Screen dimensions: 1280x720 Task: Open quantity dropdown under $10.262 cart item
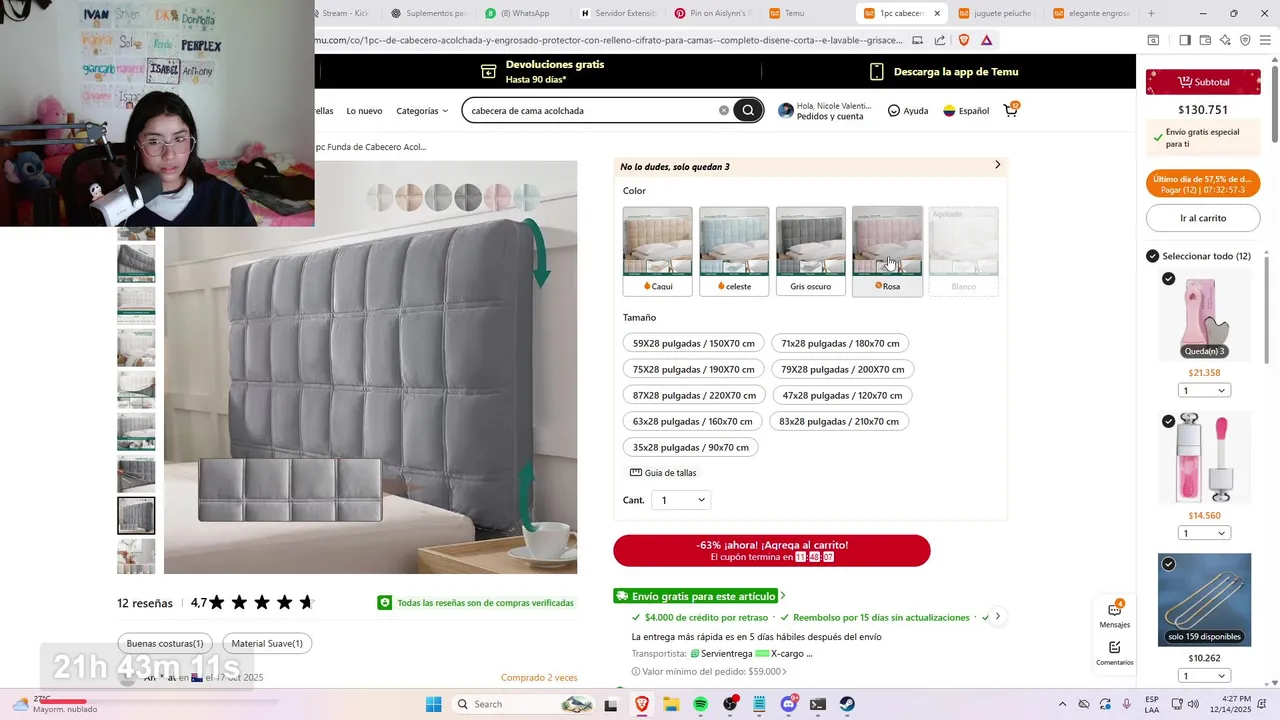coord(1204,676)
